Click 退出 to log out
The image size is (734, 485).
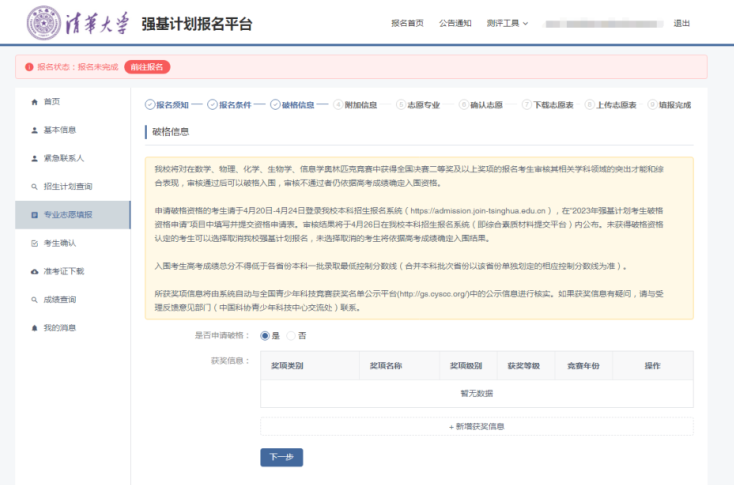tap(682, 23)
